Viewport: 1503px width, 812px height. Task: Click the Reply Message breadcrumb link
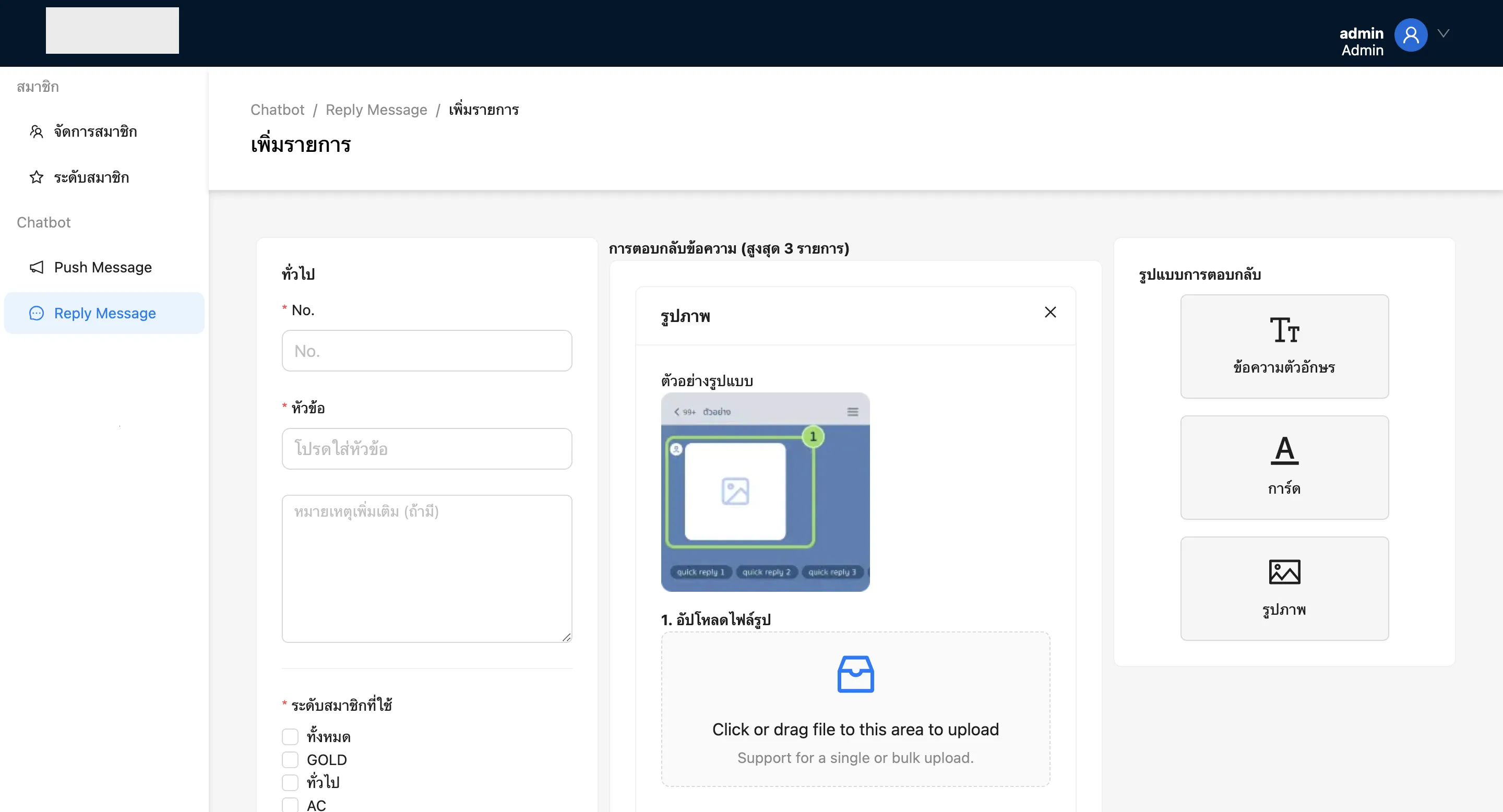(376, 110)
